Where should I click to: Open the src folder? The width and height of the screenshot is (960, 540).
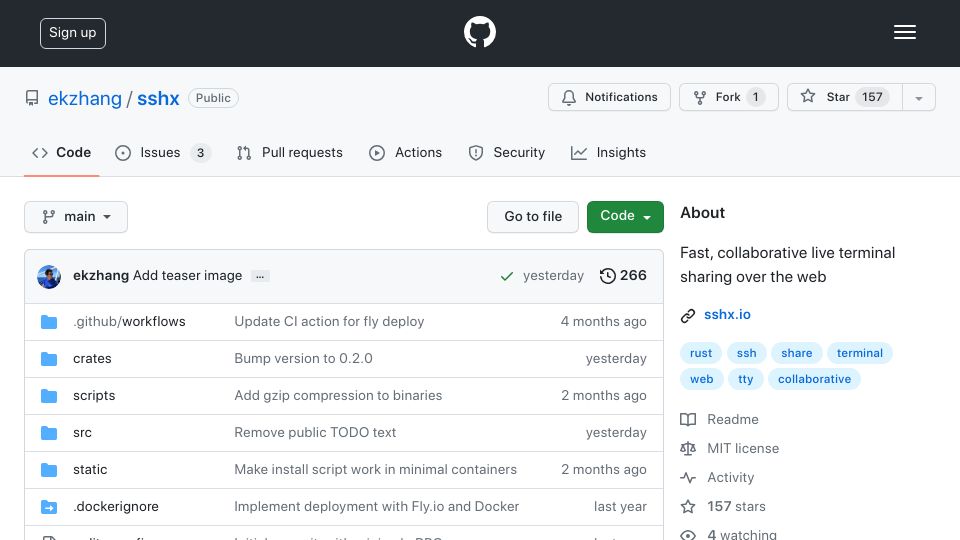coord(82,433)
